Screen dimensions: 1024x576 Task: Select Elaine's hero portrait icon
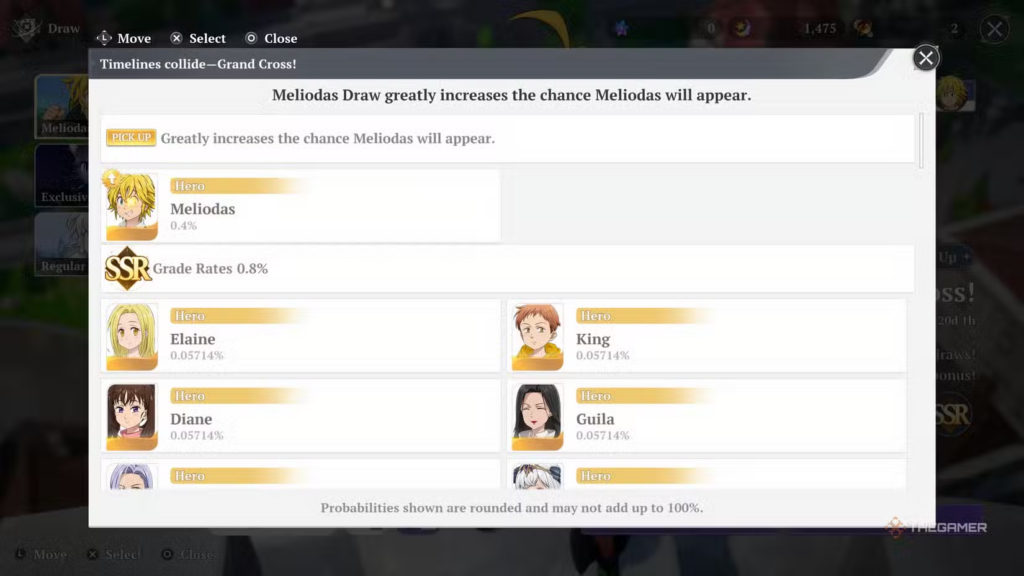(x=132, y=336)
